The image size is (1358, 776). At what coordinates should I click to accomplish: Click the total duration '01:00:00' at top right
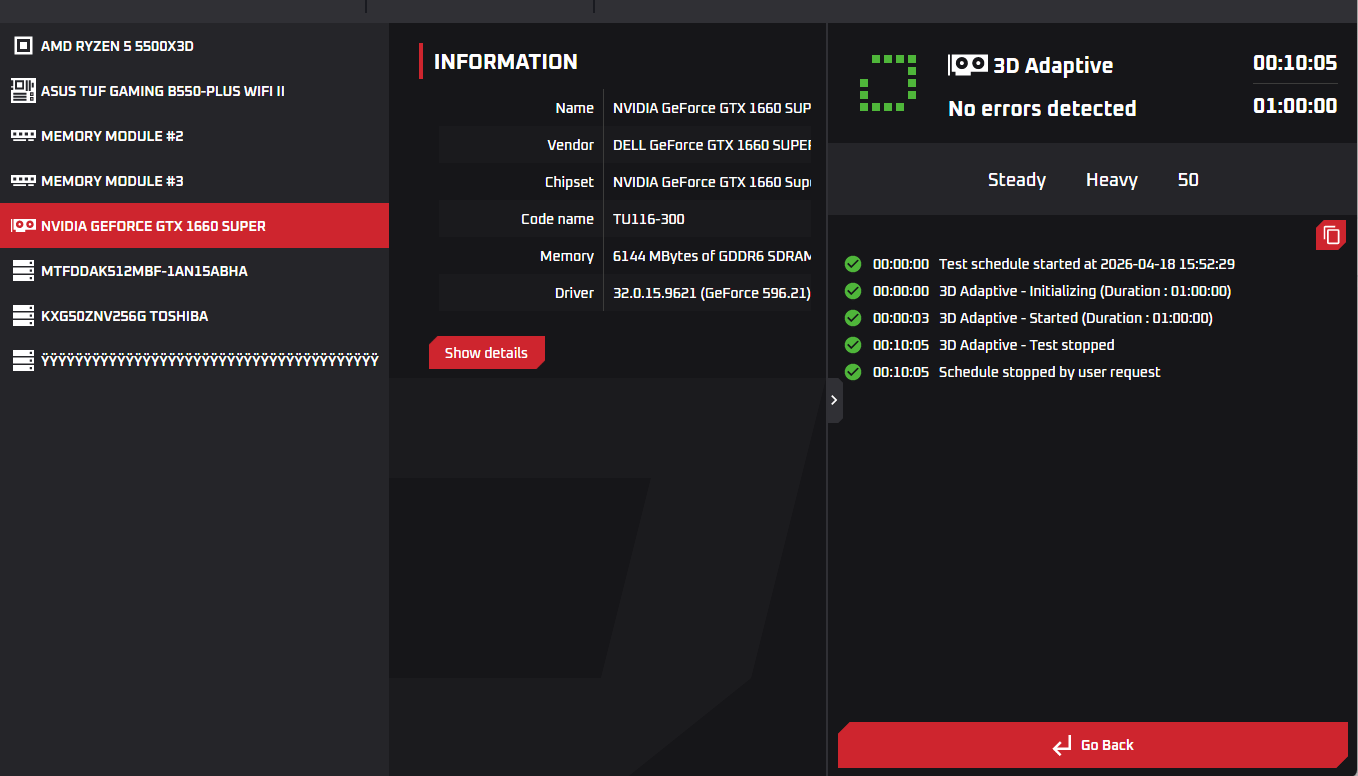pos(1295,106)
